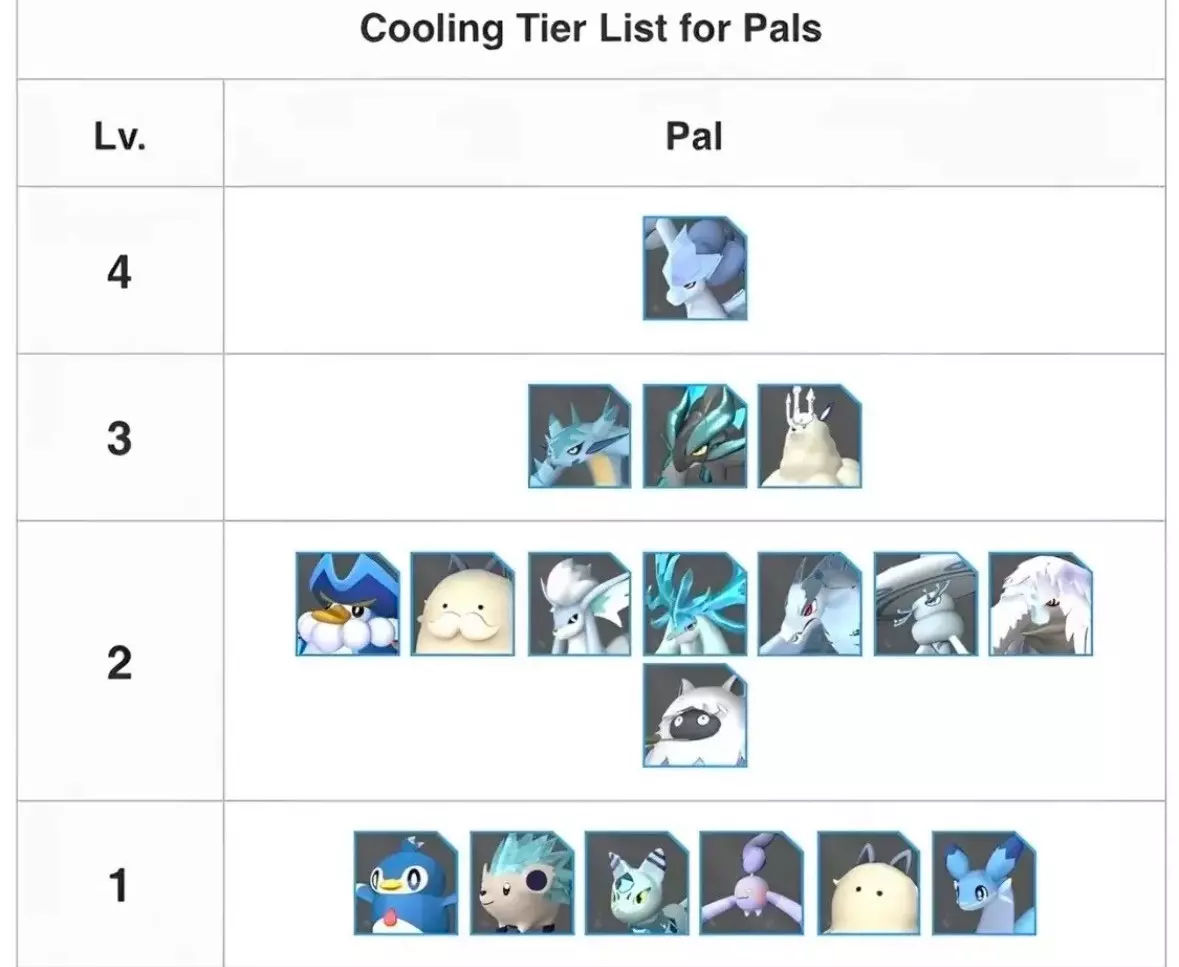Screen dimensions: 1179x967
Task: Click the spiky-haired Jolthog Cryst hedgehog icon
Action: (521, 884)
